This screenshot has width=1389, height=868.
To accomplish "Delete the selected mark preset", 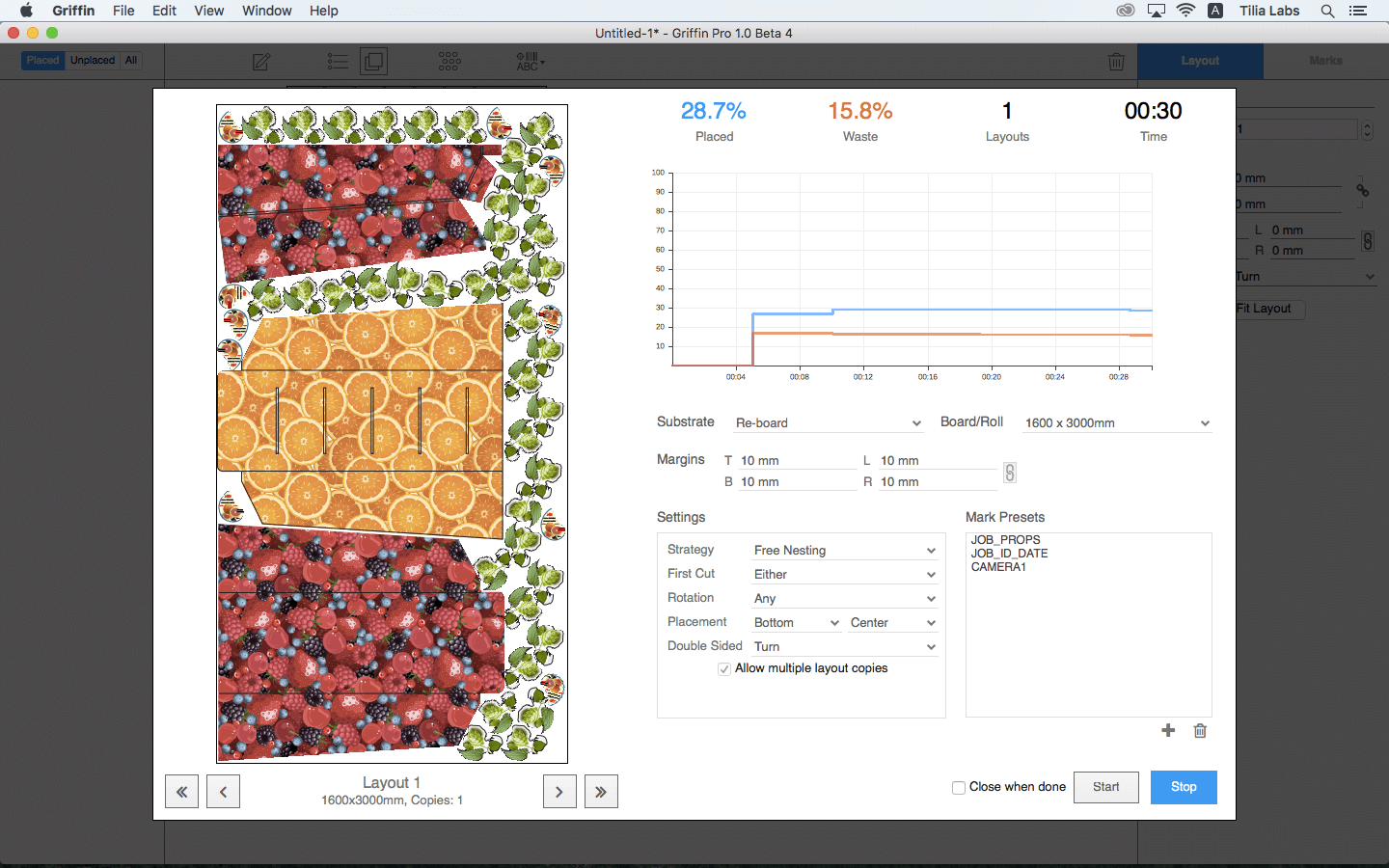I will (x=1200, y=731).
